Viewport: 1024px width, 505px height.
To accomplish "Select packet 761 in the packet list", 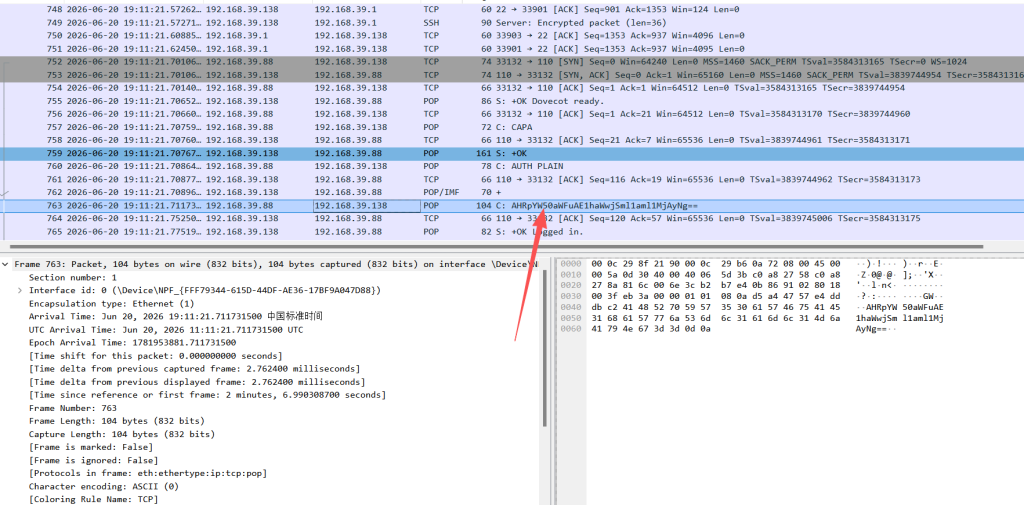I will click(x=512, y=180).
